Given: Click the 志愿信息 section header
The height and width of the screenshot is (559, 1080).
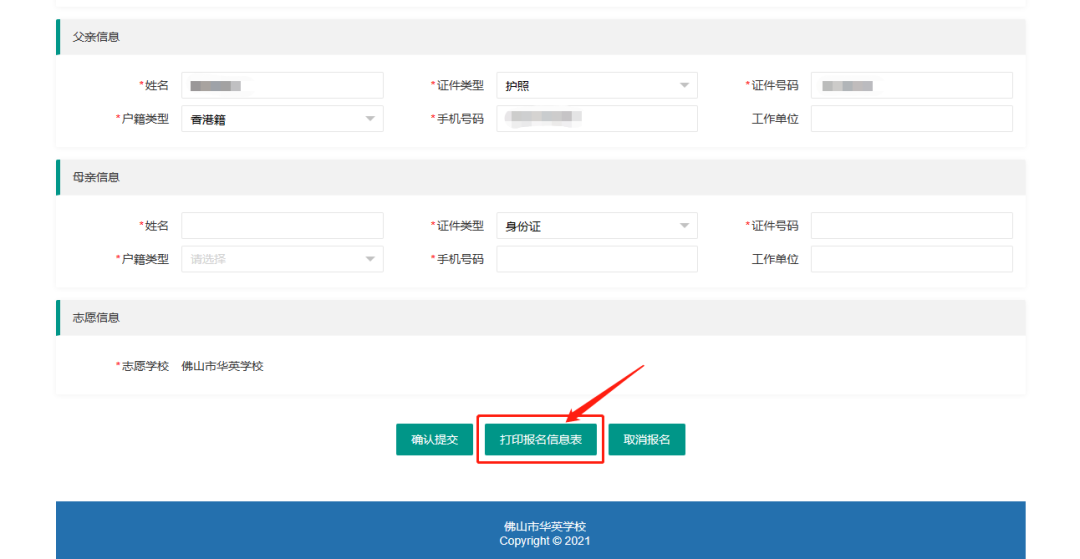Looking at the screenshot, I should pos(96,318).
